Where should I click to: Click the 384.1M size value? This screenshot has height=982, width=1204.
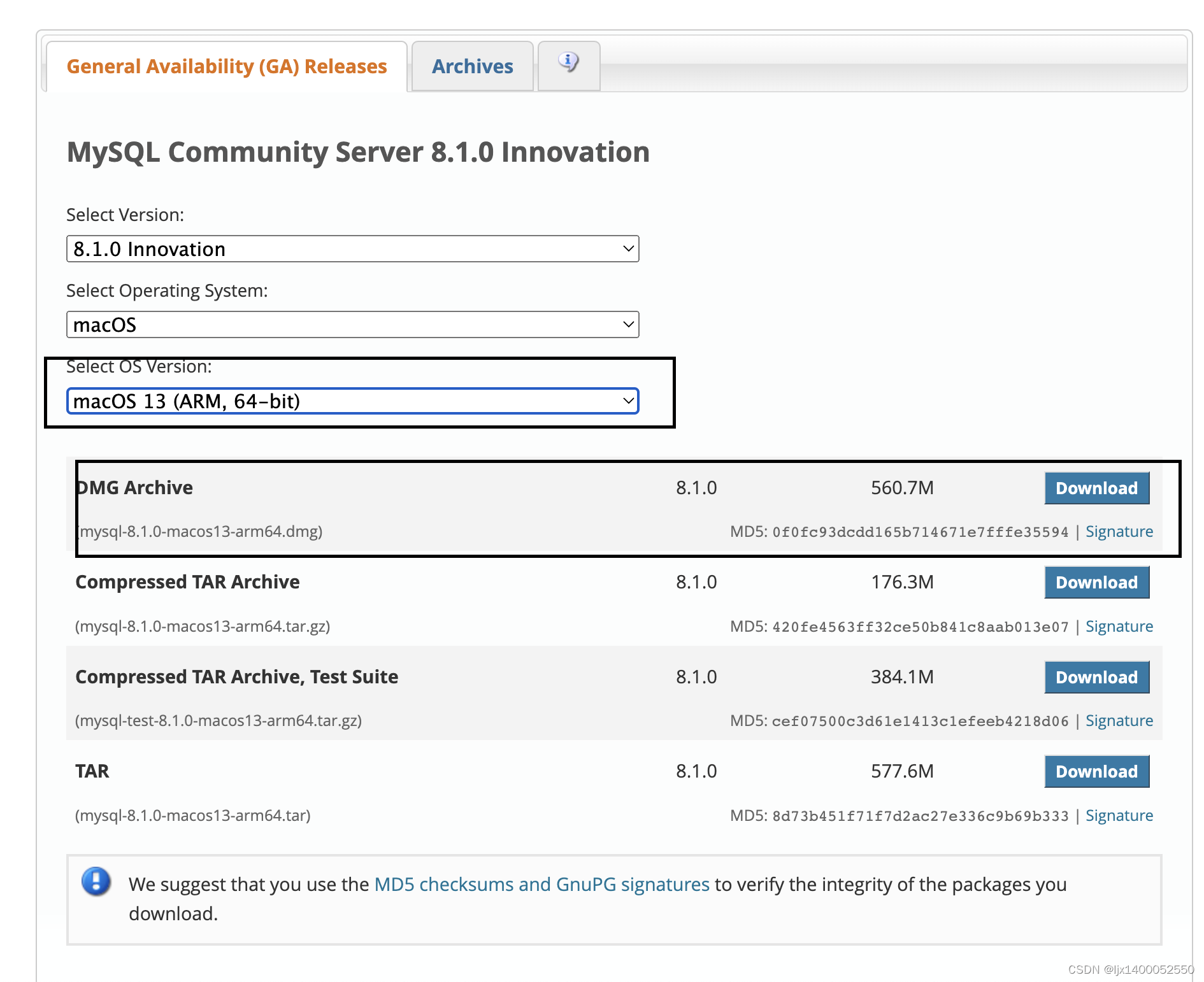click(x=902, y=678)
